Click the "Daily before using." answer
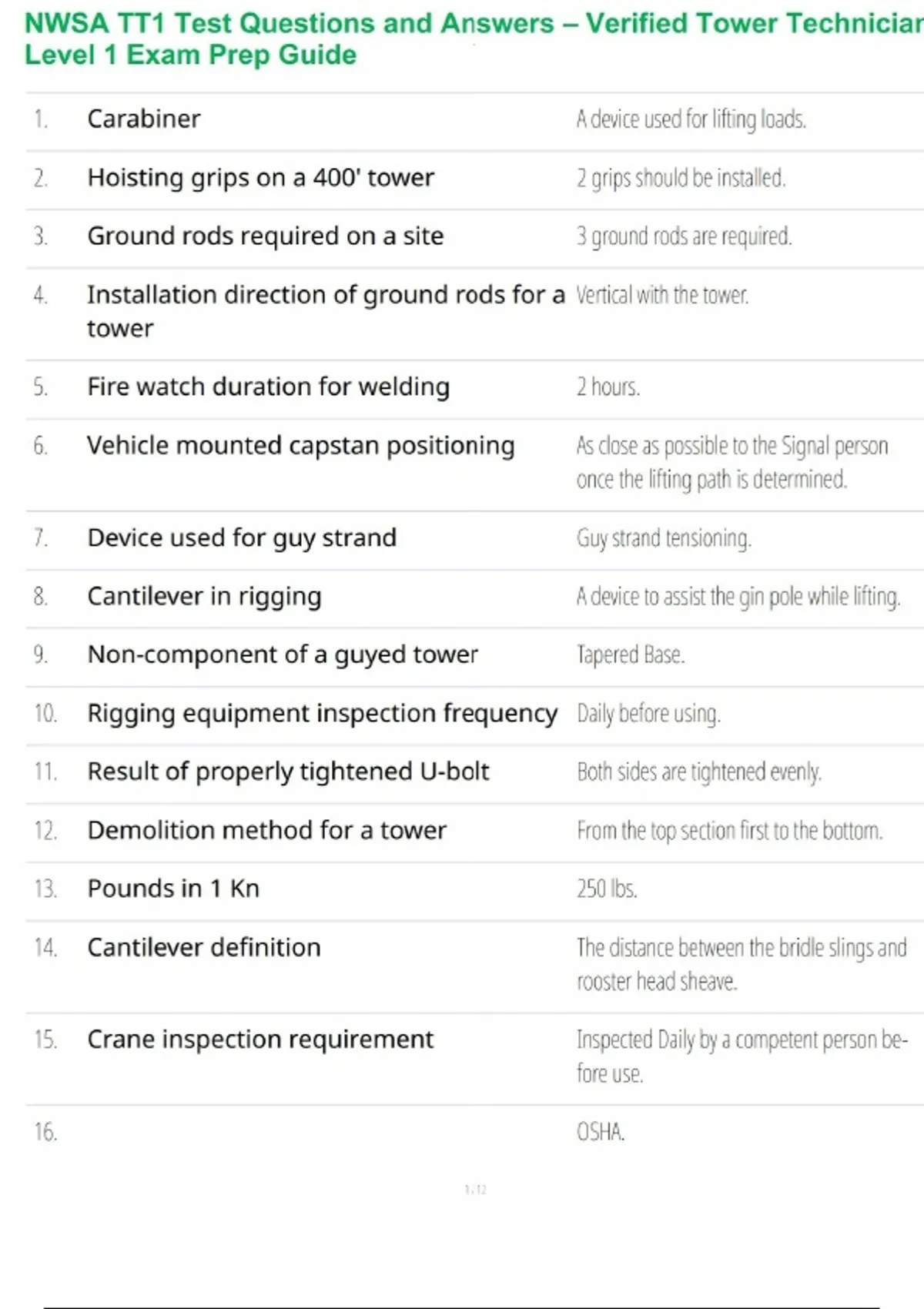 coord(648,714)
